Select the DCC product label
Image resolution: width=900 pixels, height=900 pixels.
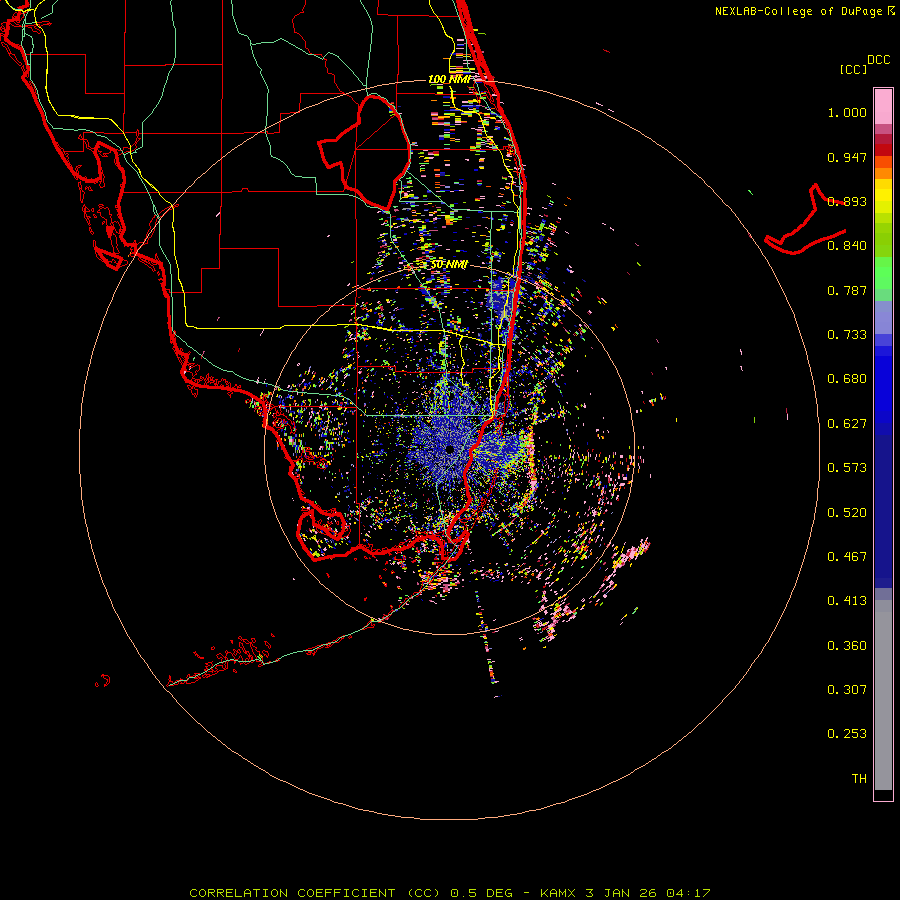(878, 60)
